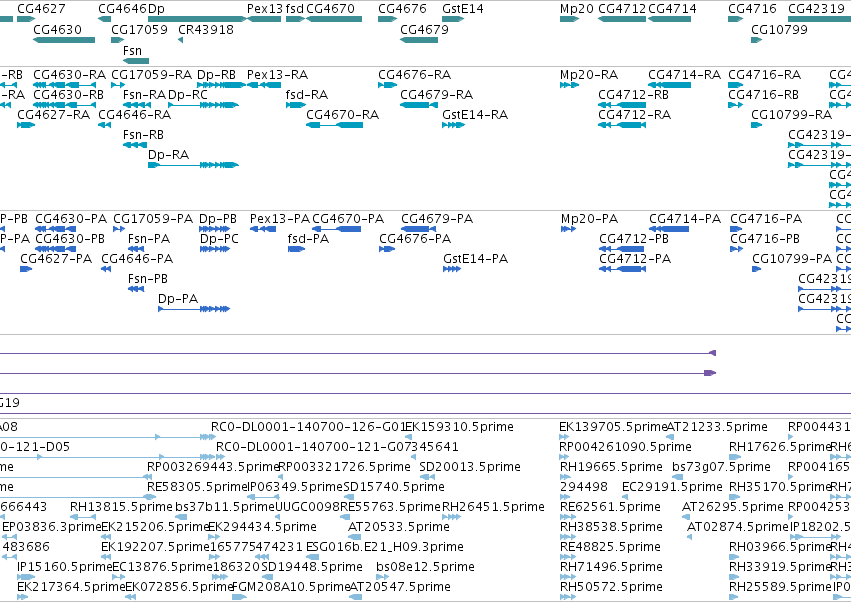Click transcript CG4714-RA

(684, 74)
